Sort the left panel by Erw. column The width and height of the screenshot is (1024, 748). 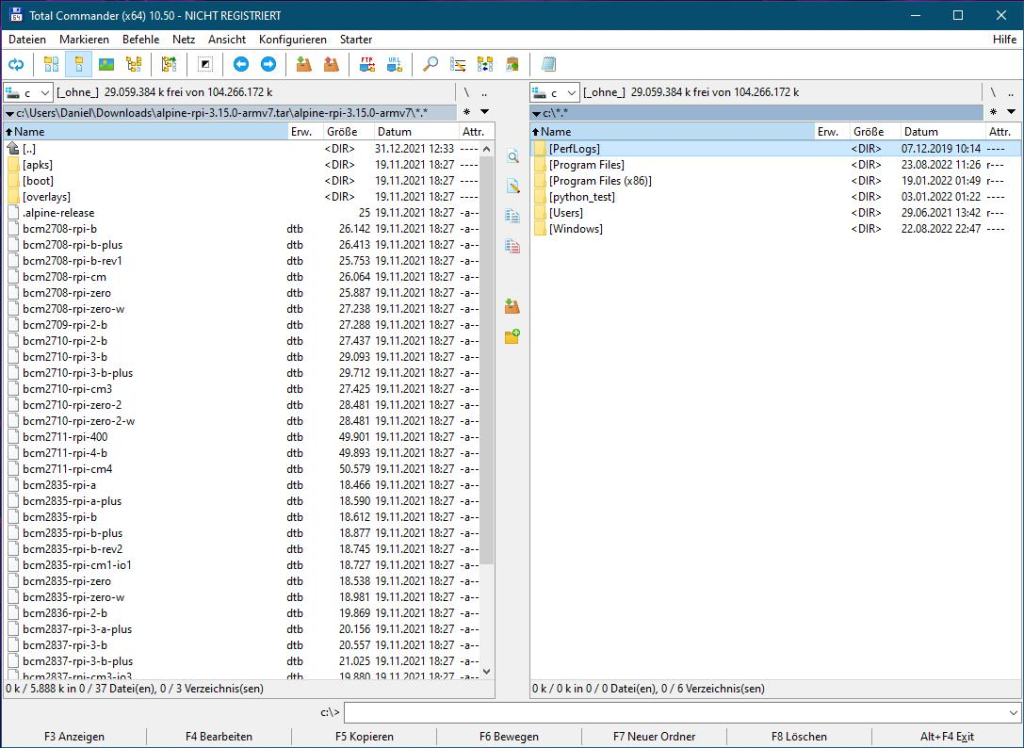pos(305,131)
